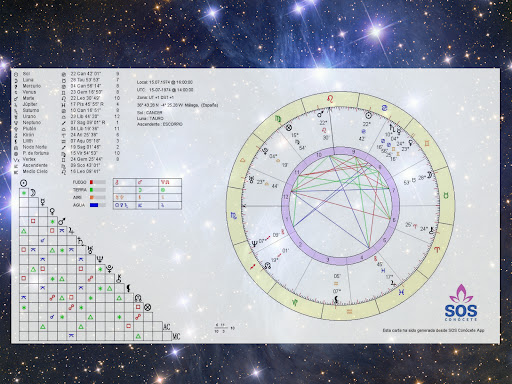512x384 pixels.
Task: Click the Mars glyph inside the chart wheel
Action: [x=320, y=115]
